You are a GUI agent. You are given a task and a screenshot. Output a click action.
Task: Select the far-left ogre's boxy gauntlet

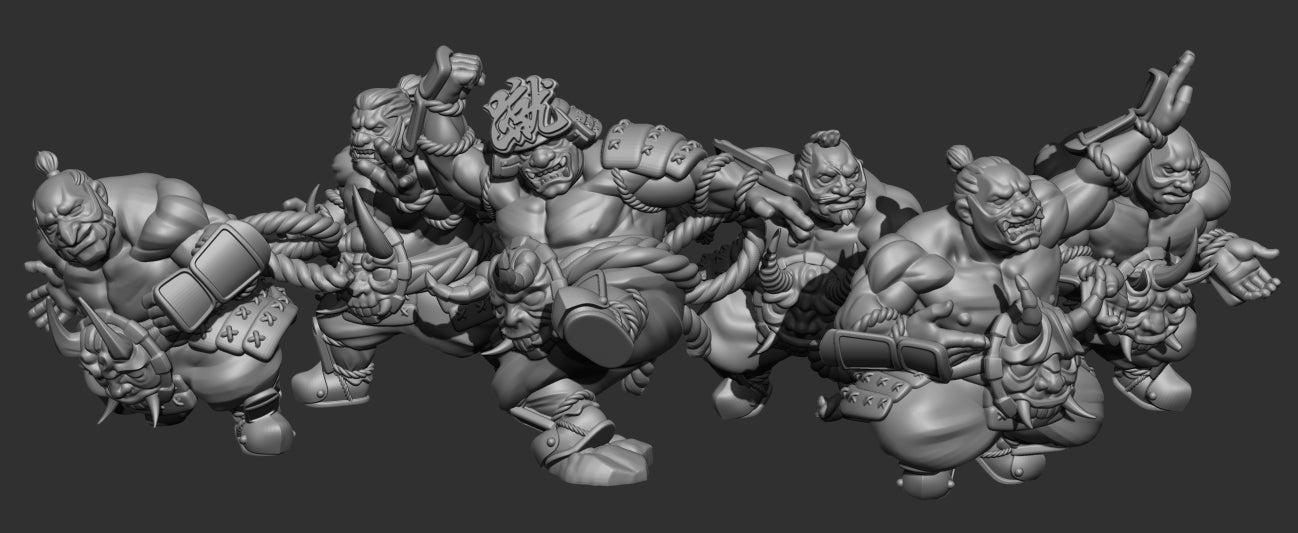[x=210, y=272]
